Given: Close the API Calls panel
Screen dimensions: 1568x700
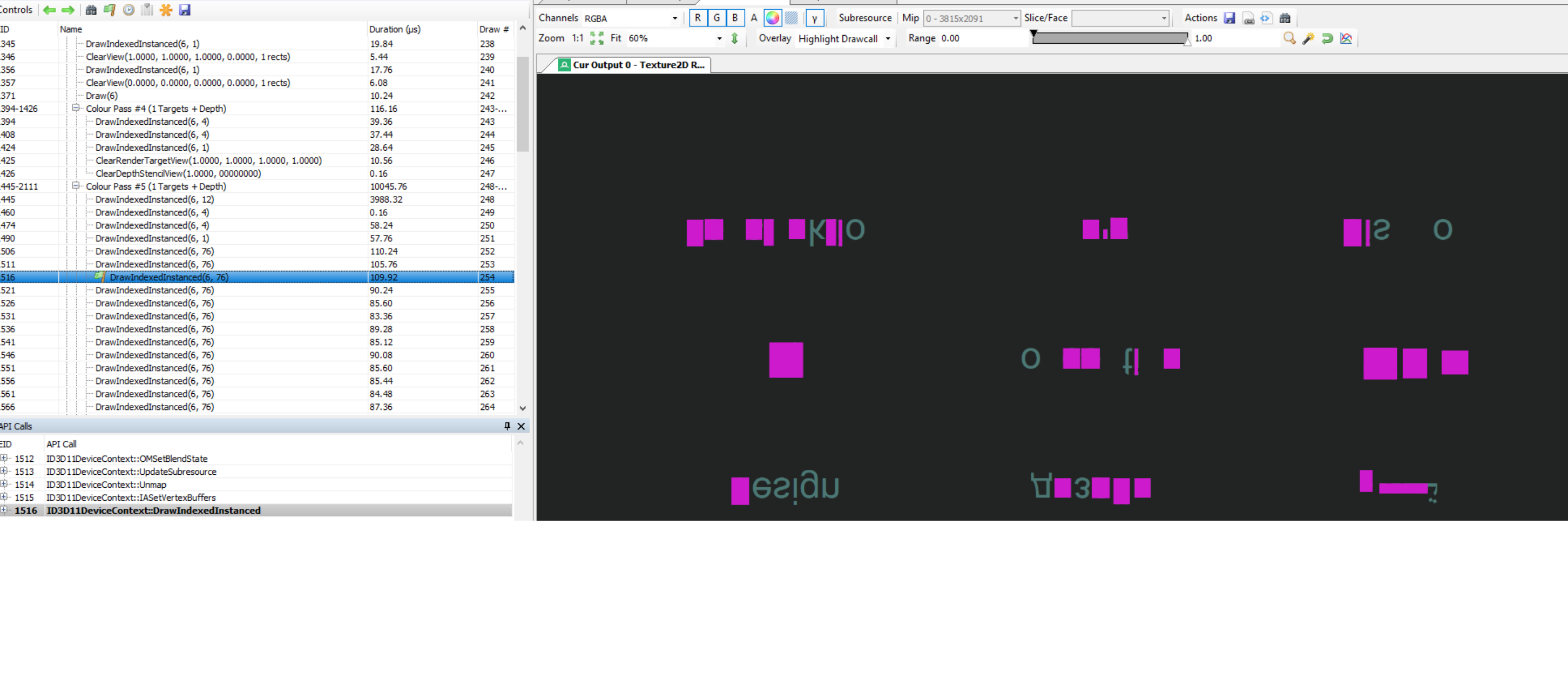Looking at the screenshot, I should [x=521, y=426].
